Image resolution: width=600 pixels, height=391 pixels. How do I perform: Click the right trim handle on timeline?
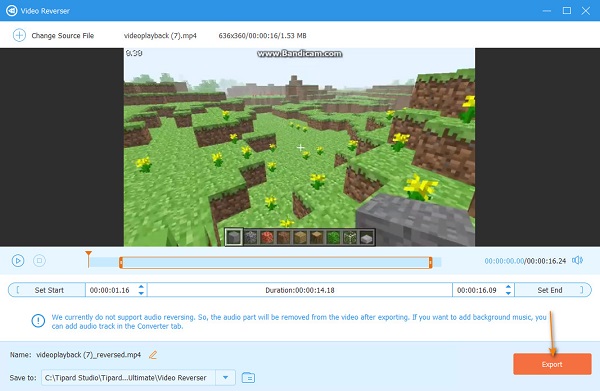[430, 262]
